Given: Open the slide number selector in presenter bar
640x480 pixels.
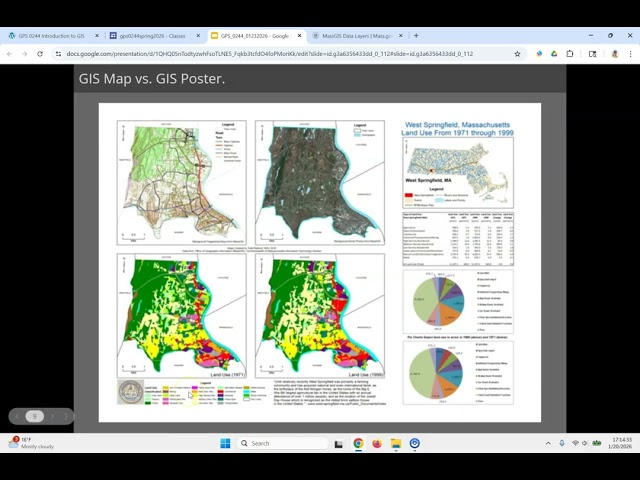Looking at the screenshot, I should [34, 416].
